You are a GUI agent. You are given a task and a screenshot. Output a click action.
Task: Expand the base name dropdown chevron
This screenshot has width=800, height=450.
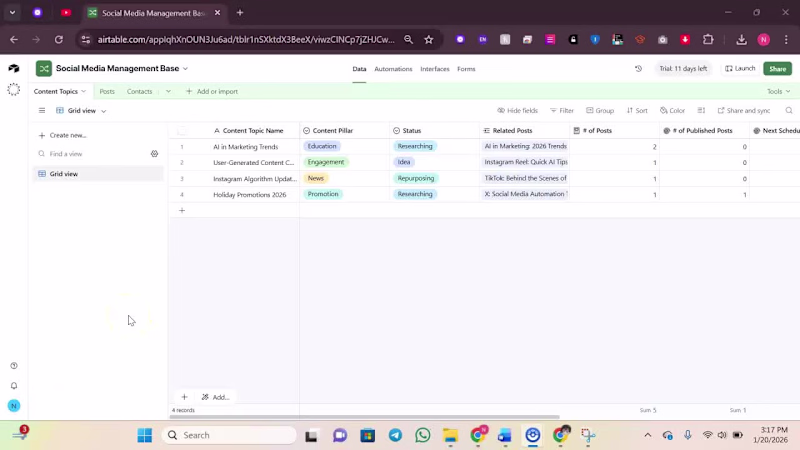(x=185, y=68)
